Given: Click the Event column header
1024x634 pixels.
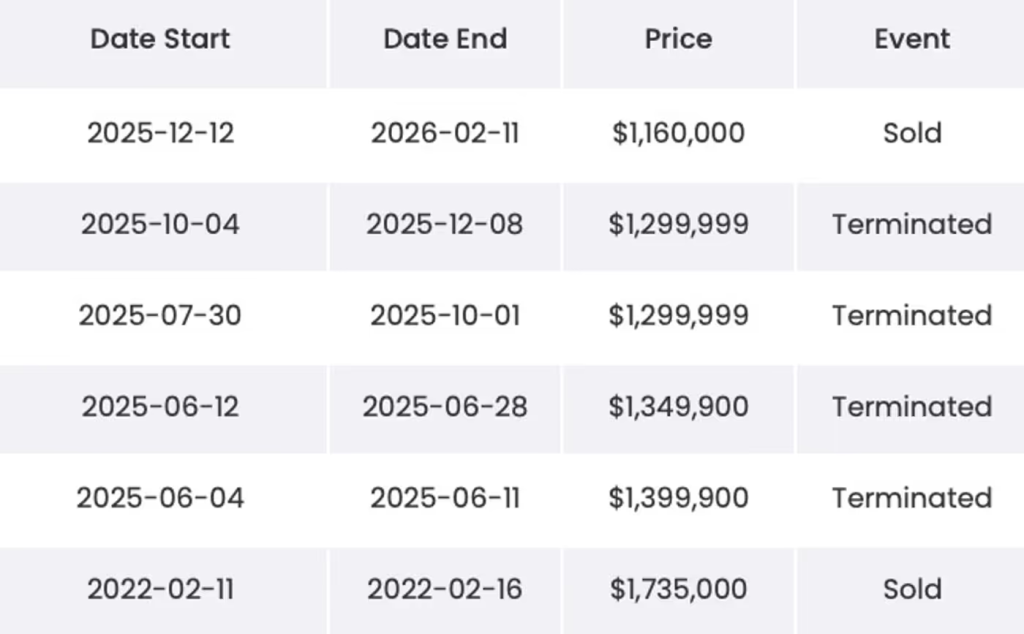Looking at the screenshot, I should pyautogui.click(x=912, y=39).
